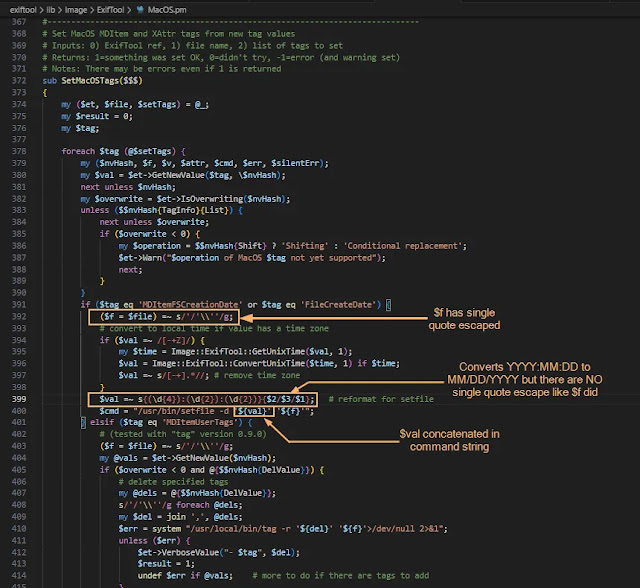Click the highlighted closing bracket on line 401
Screen dimensions: 640x588
83,422
